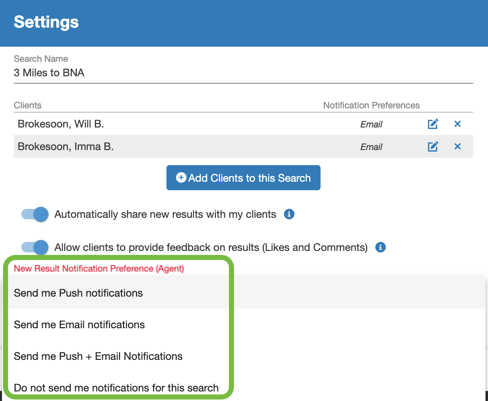The height and width of the screenshot is (401, 488).
Task: Click Add Clients to this Search button
Action: [243, 178]
